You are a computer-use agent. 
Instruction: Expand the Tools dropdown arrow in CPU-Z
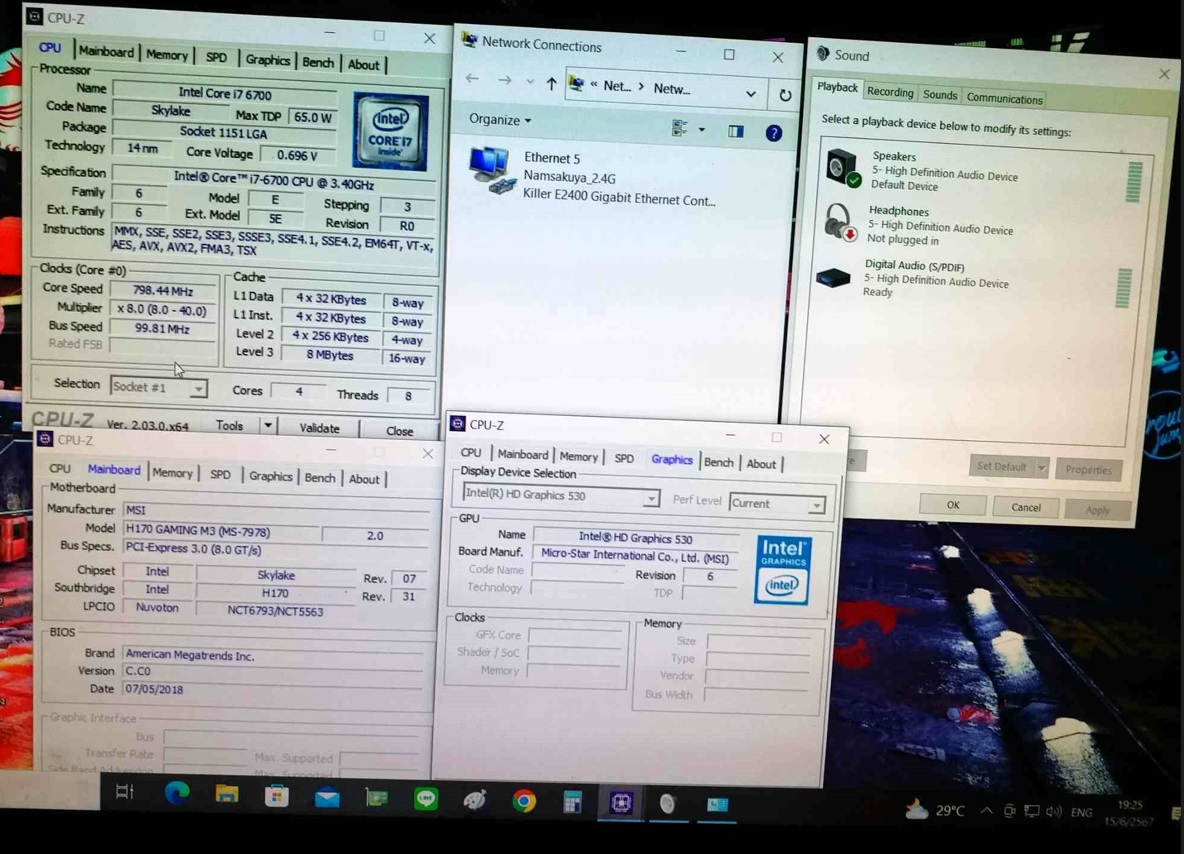268,426
